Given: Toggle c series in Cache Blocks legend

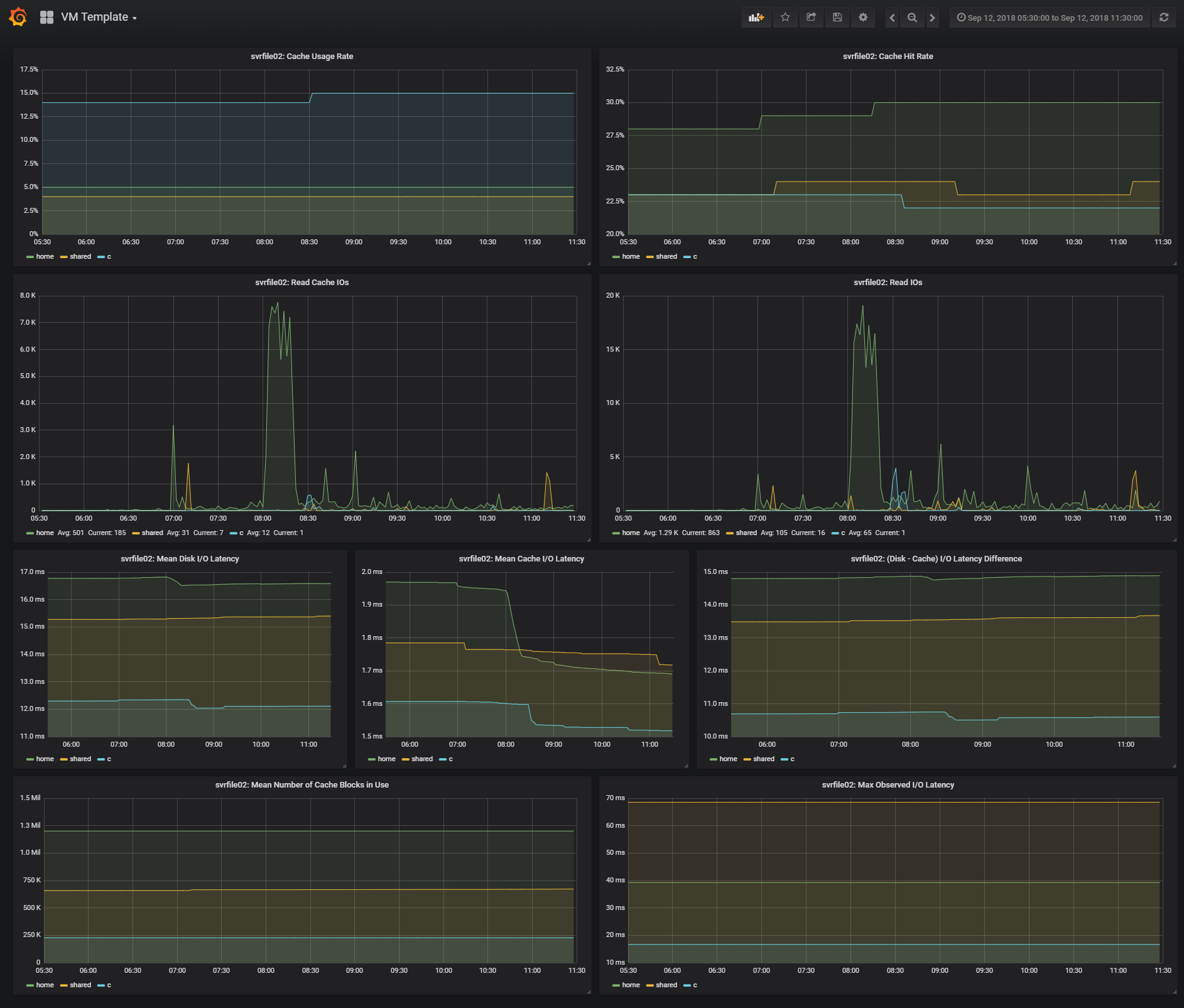Looking at the screenshot, I should (109, 985).
